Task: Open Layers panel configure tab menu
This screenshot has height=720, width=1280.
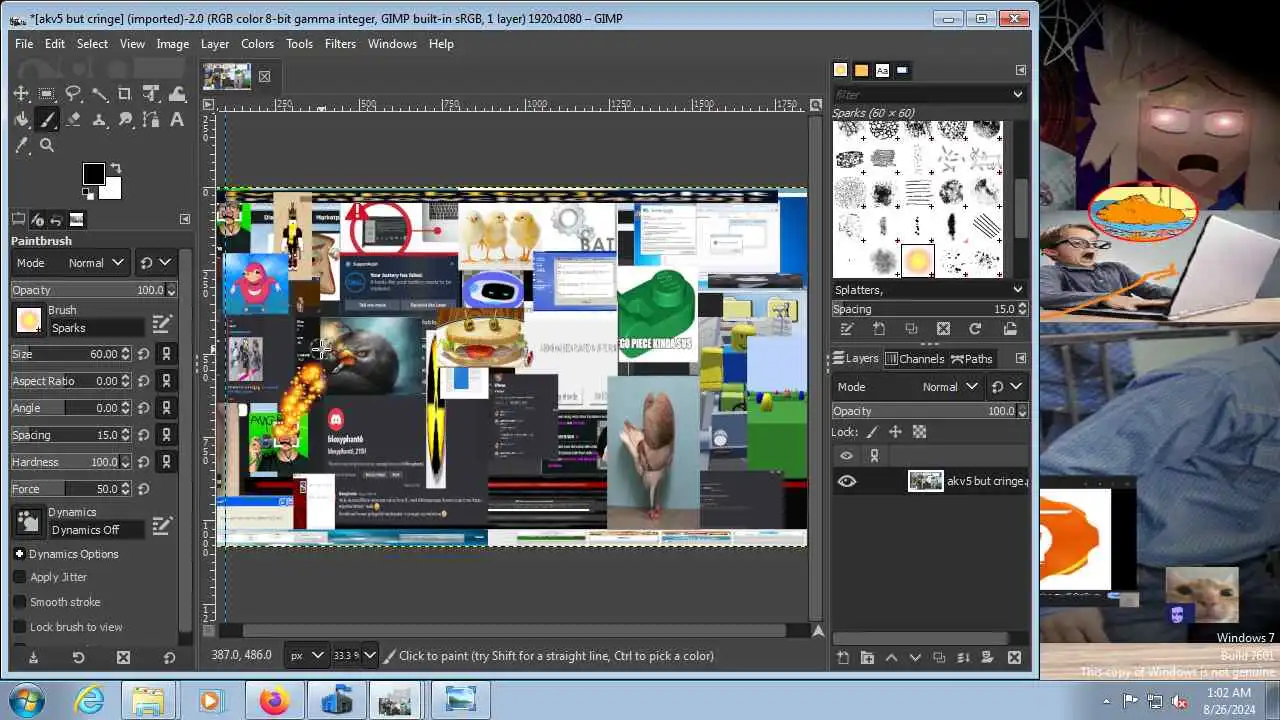Action: (1020, 358)
